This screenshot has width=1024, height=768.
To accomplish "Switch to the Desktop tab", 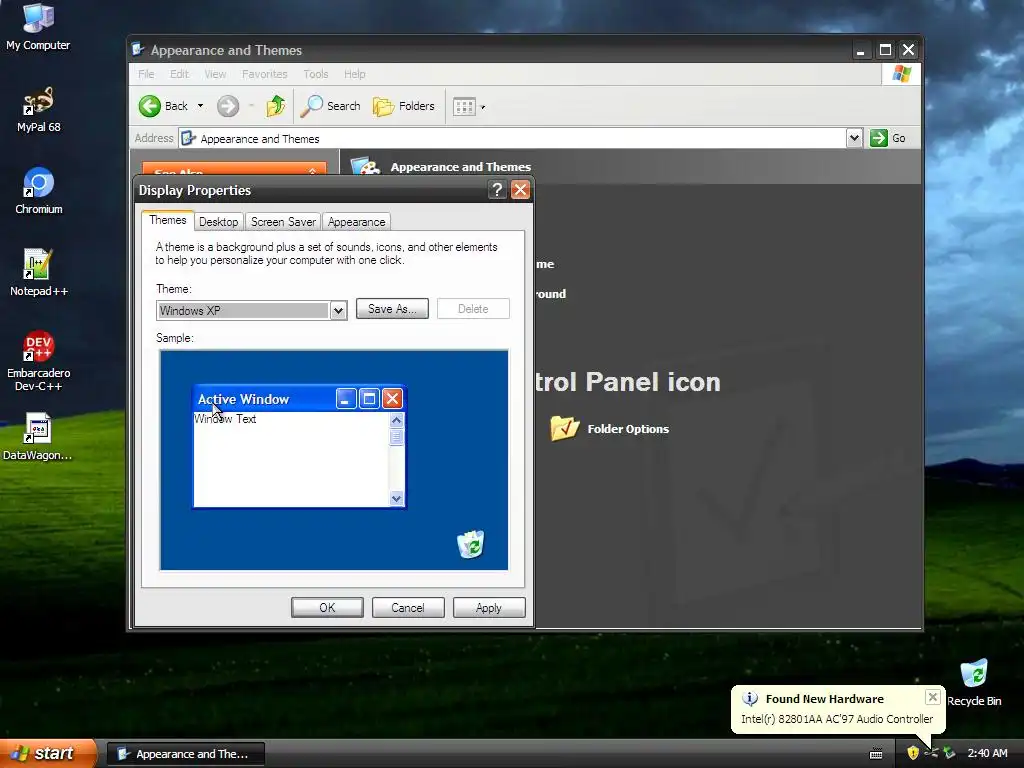I will pyautogui.click(x=218, y=222).
